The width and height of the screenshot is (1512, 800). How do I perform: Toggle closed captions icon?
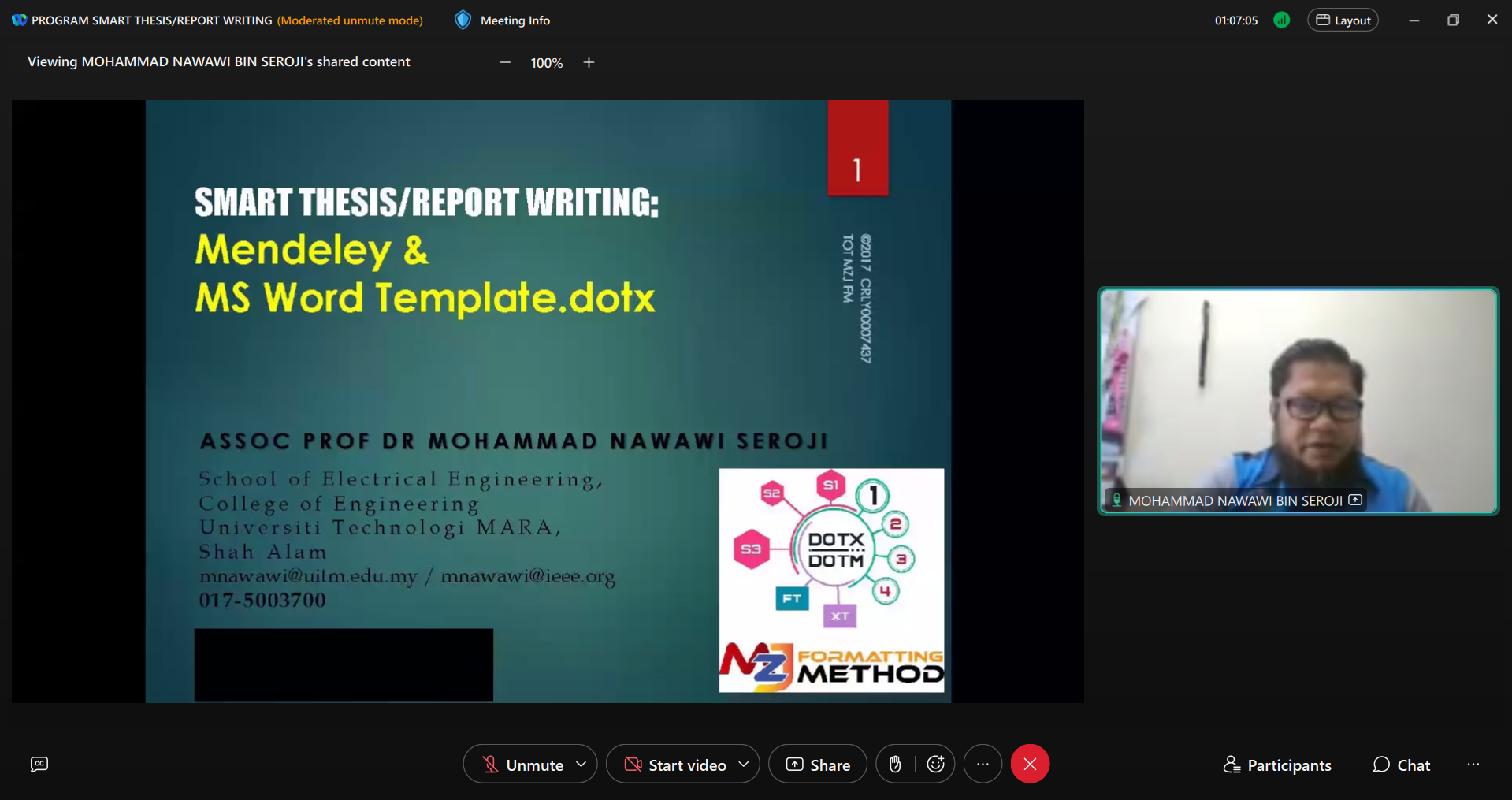(39, 764)
